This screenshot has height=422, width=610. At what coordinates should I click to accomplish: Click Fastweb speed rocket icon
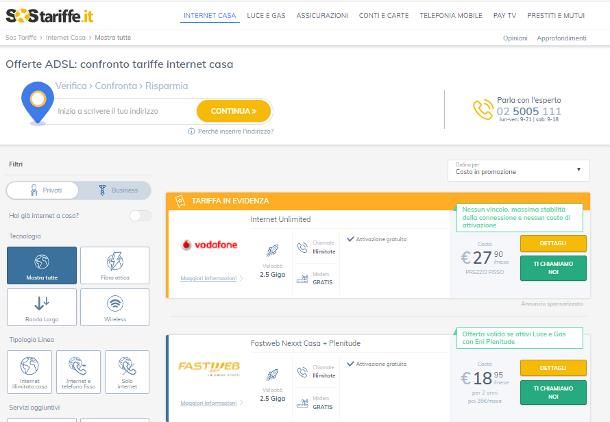tap(272, 375)
